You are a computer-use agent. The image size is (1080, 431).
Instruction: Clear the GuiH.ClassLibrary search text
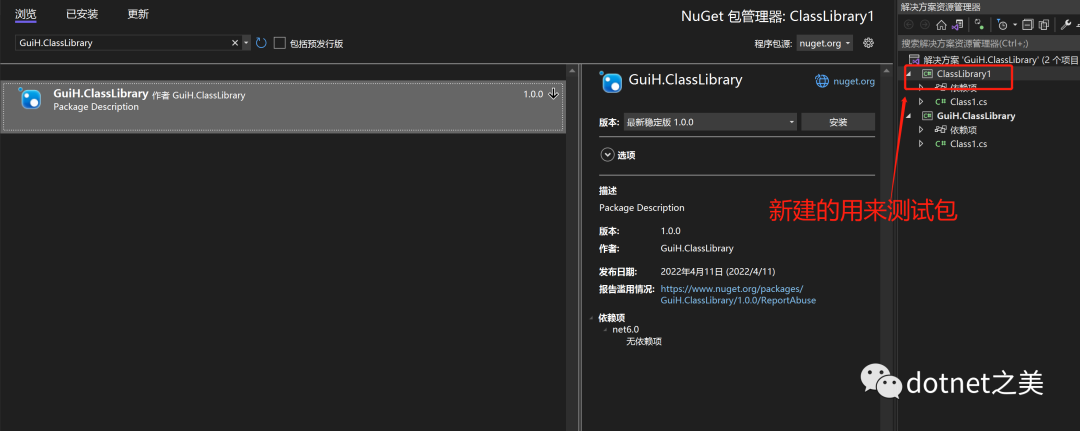pyautogui.click(x=235, y=43)
